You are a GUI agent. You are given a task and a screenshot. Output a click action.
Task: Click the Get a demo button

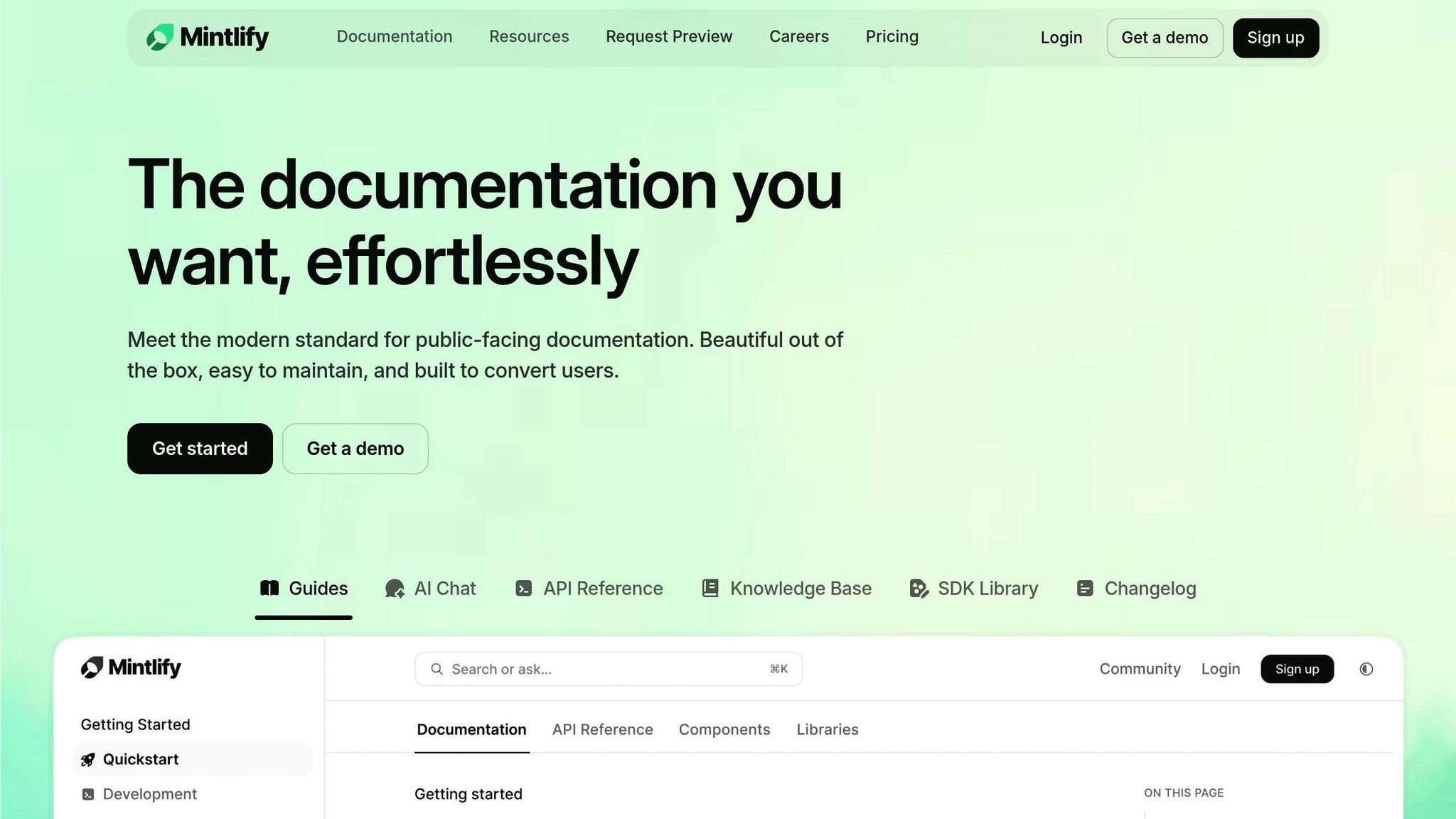[355, 448]
